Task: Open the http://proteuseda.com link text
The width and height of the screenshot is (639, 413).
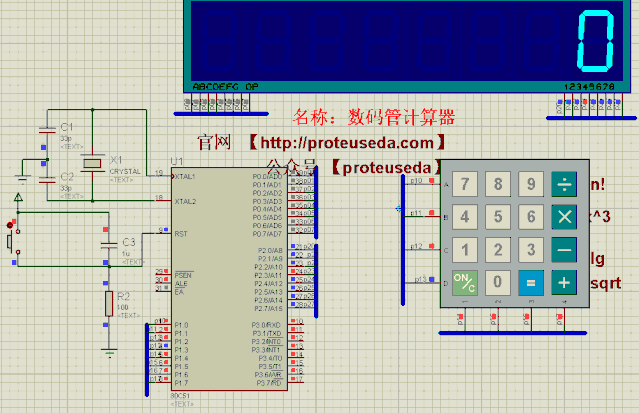Action: tap(347, 143)
